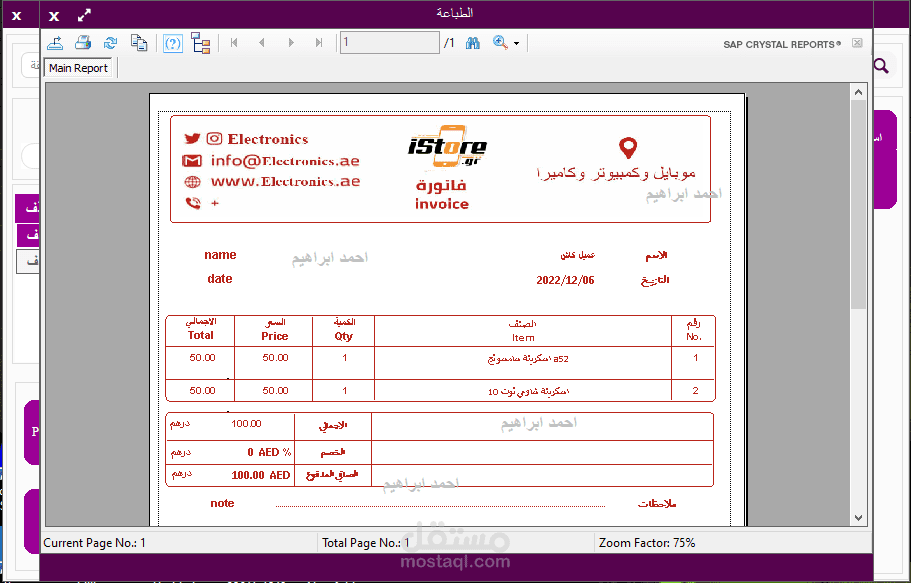Click the Copy icon in the toolbar
Image resolution: width=911 pixels, height=583 pixels.
(139, 43)
